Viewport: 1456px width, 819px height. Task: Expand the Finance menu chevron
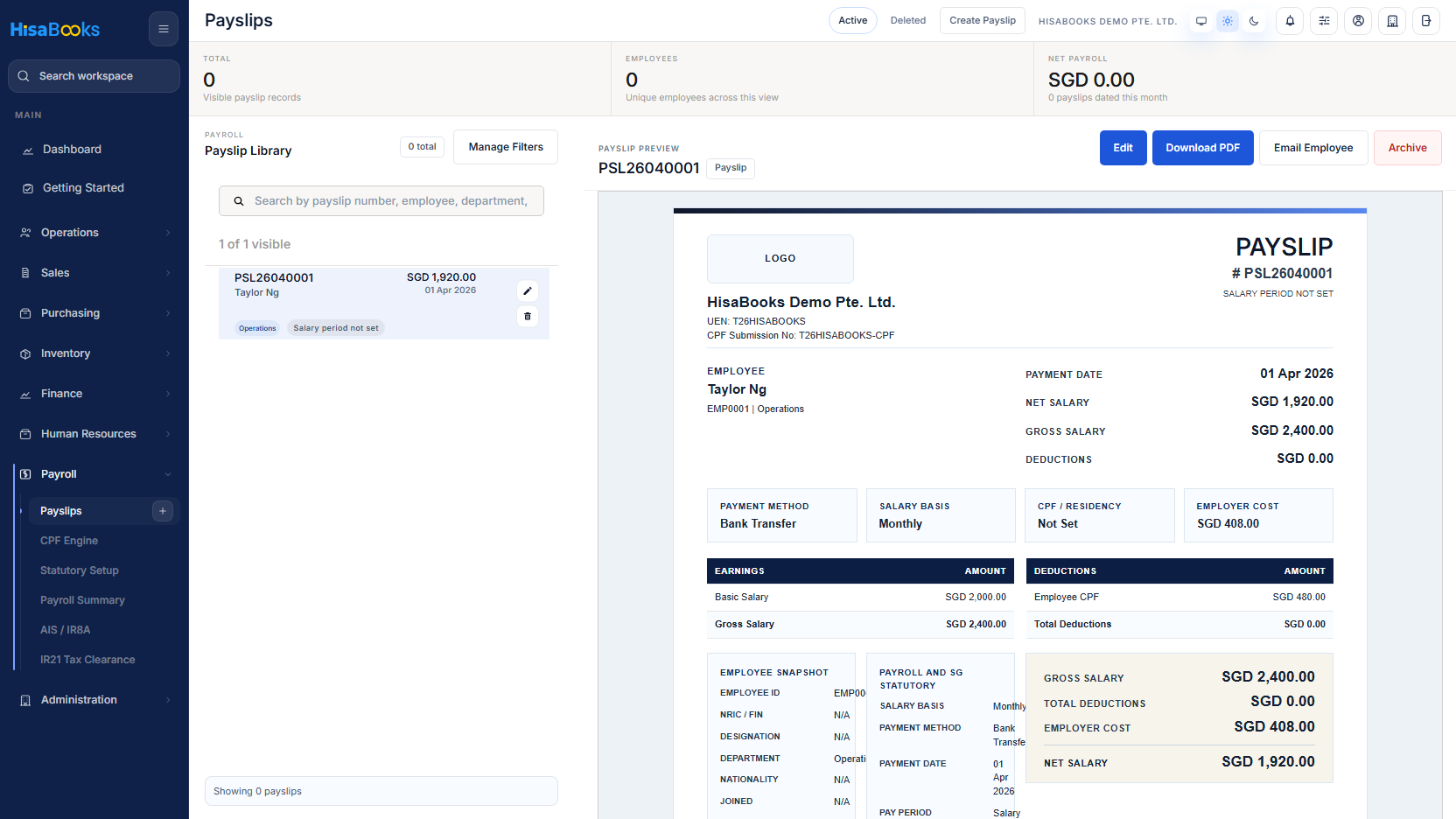point(168,394)
